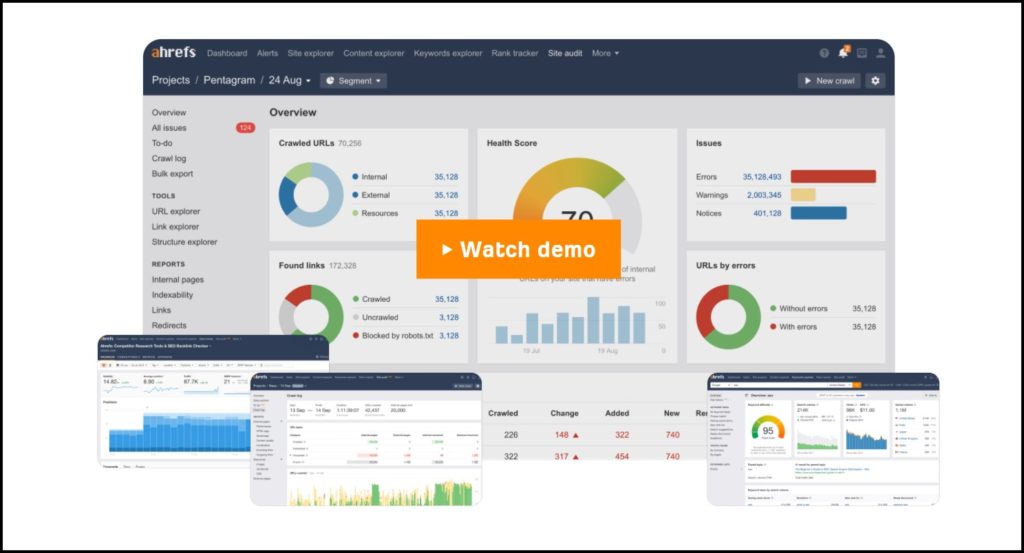Open the notifications bell icon
This screenshot has height=553, width=1024.
click(x=843, y=52)
